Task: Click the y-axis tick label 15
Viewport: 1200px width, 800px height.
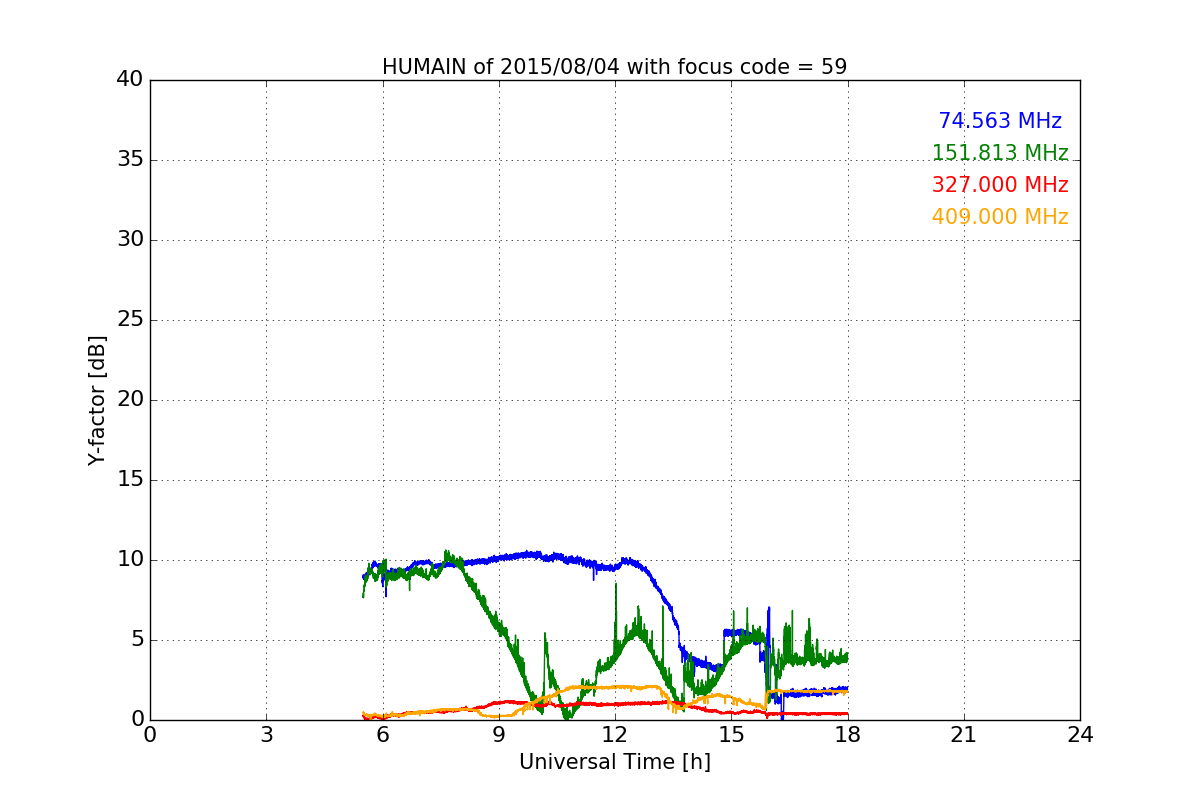Action: (129, 480)
